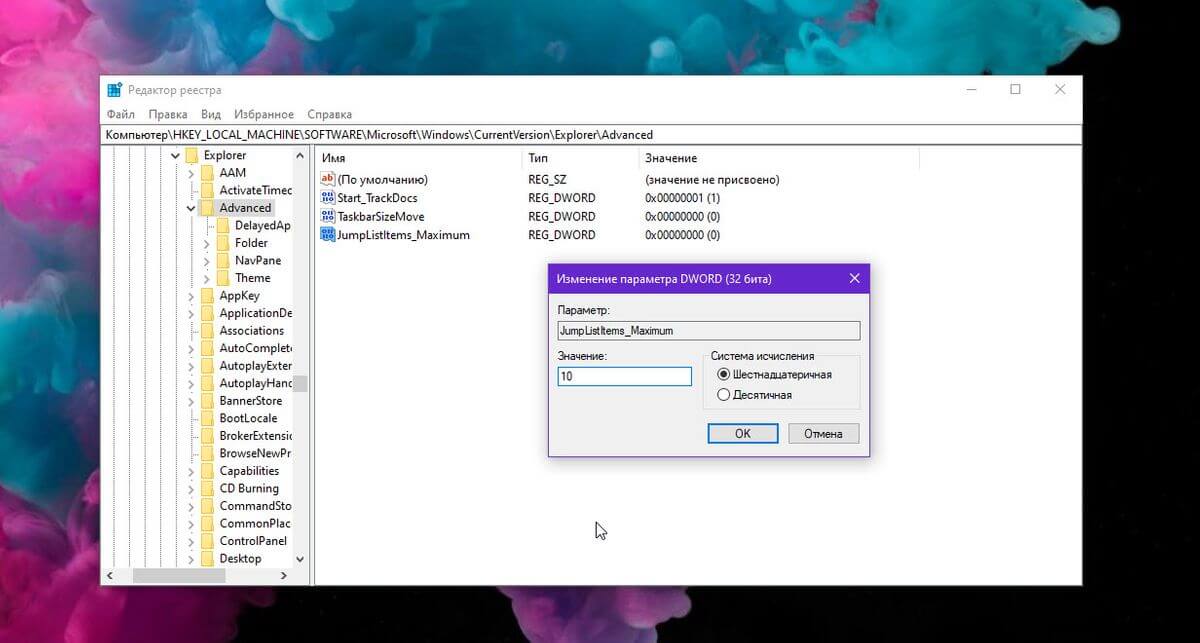The image size is (1200, 643).
Task: Open the Правка menu
Action: coord(168,114)
